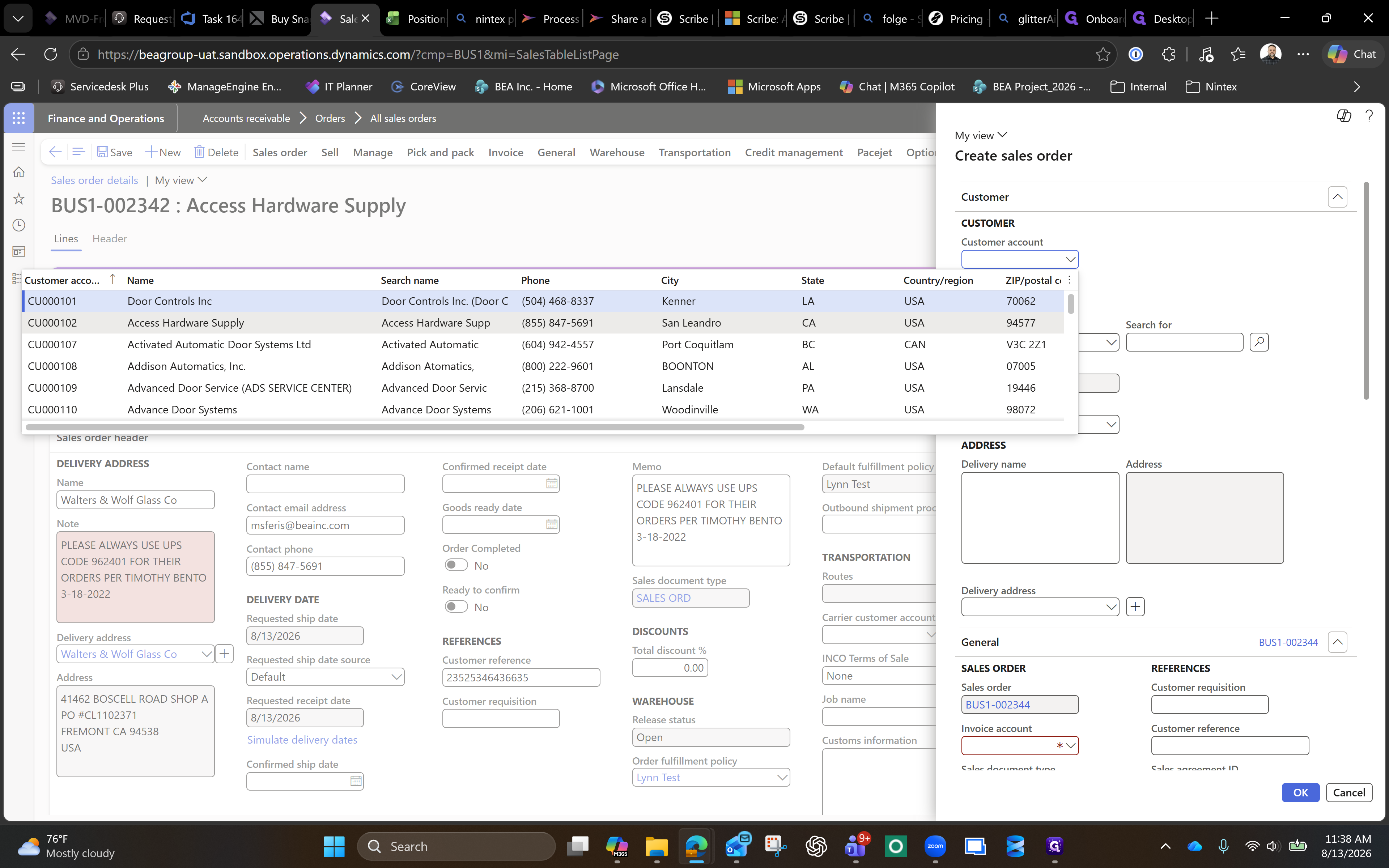The height and width of the screenshot is (868, 1389).
Task: Click vertical scrollbar of customer lookup grid
Action: [1070, 304]
